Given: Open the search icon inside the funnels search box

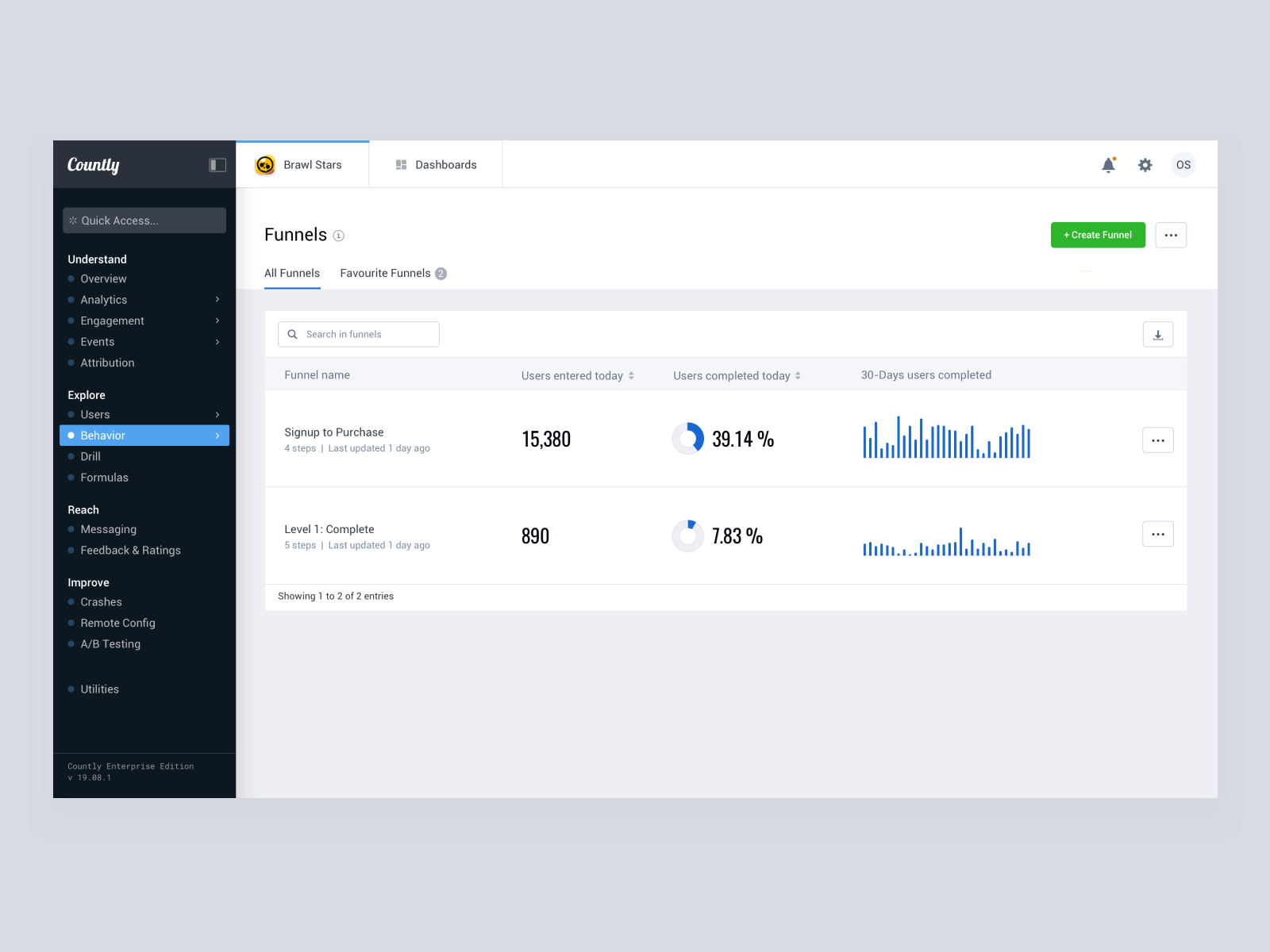Looking at the screenshot, I should click(x=292, y=334).
